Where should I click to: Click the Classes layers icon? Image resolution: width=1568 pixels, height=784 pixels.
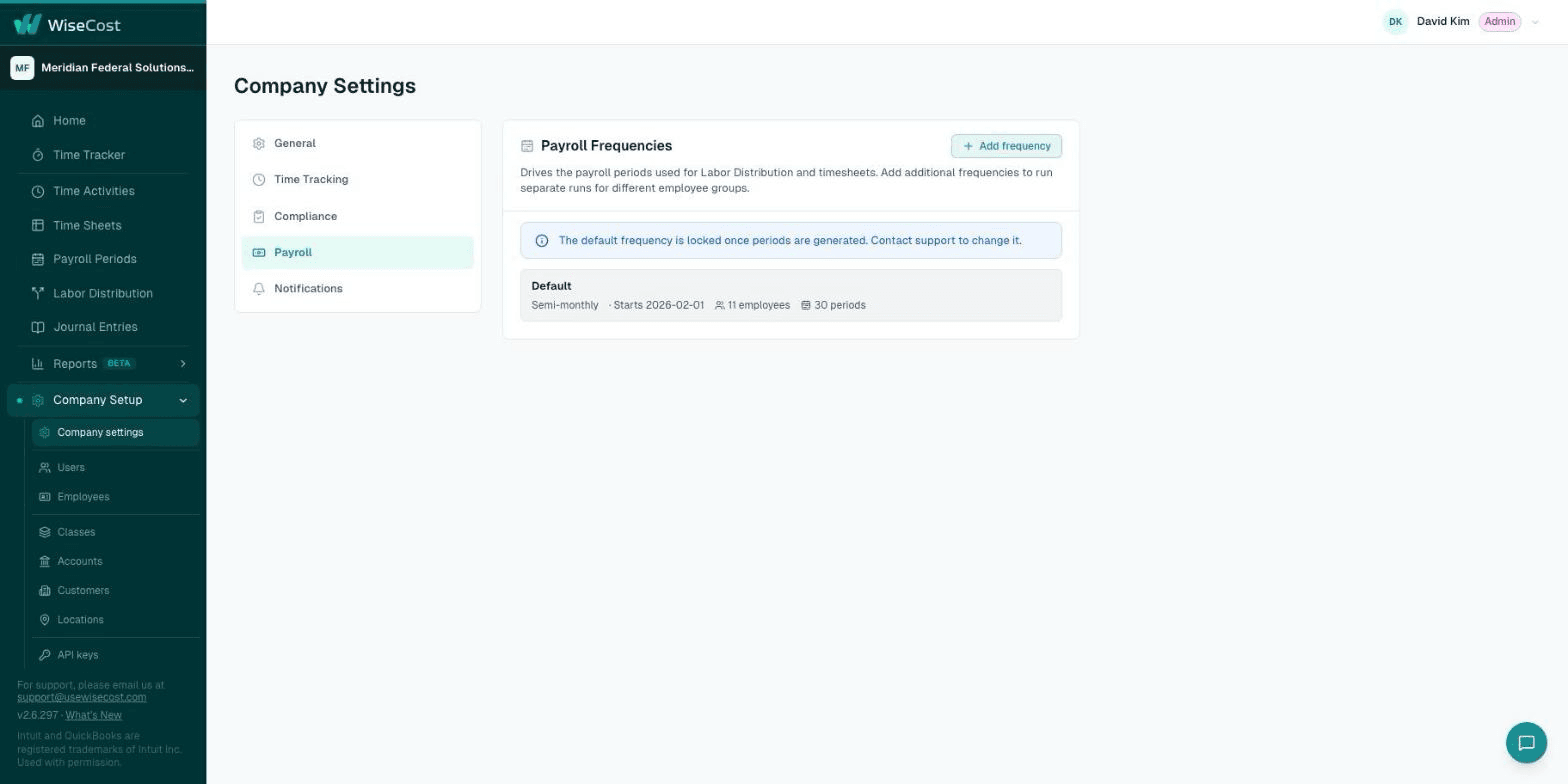point(44,532)
